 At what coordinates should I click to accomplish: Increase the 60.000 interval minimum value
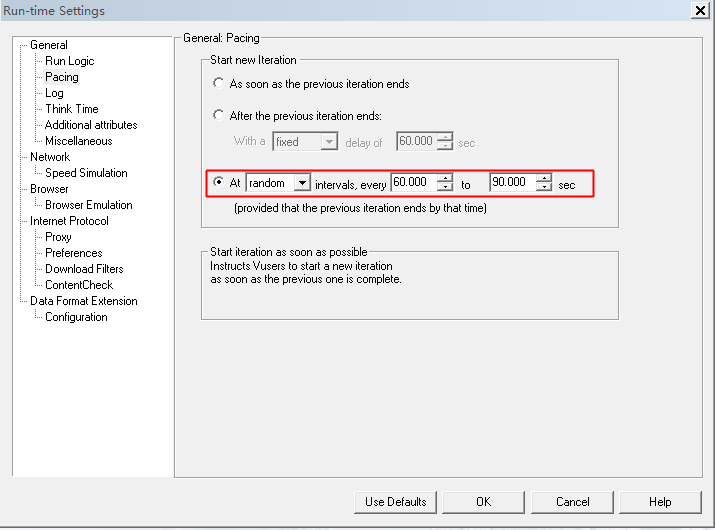(x=445, y=178)
